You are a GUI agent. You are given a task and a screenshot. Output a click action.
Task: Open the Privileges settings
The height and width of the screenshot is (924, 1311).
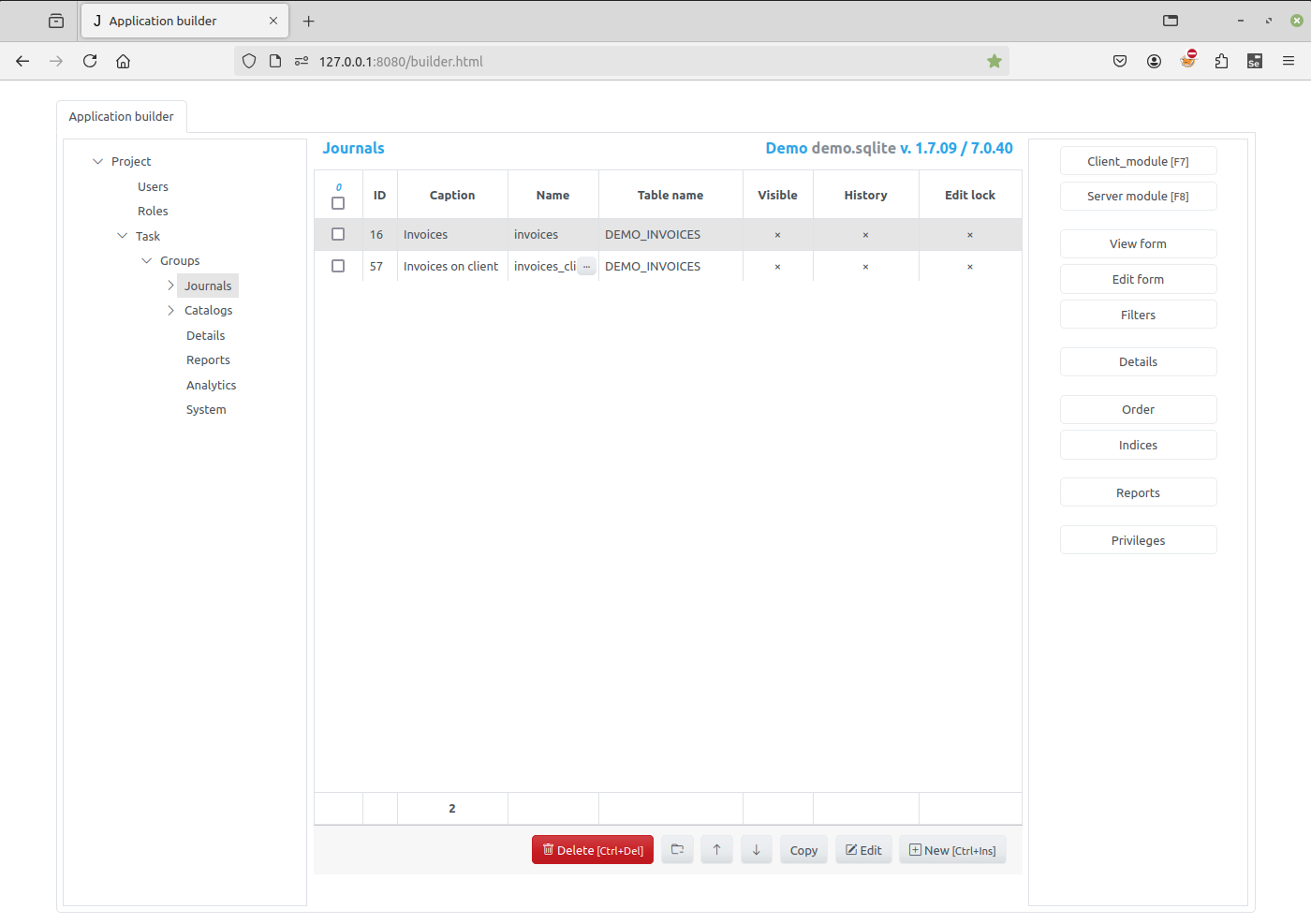tap(1138, 539)
